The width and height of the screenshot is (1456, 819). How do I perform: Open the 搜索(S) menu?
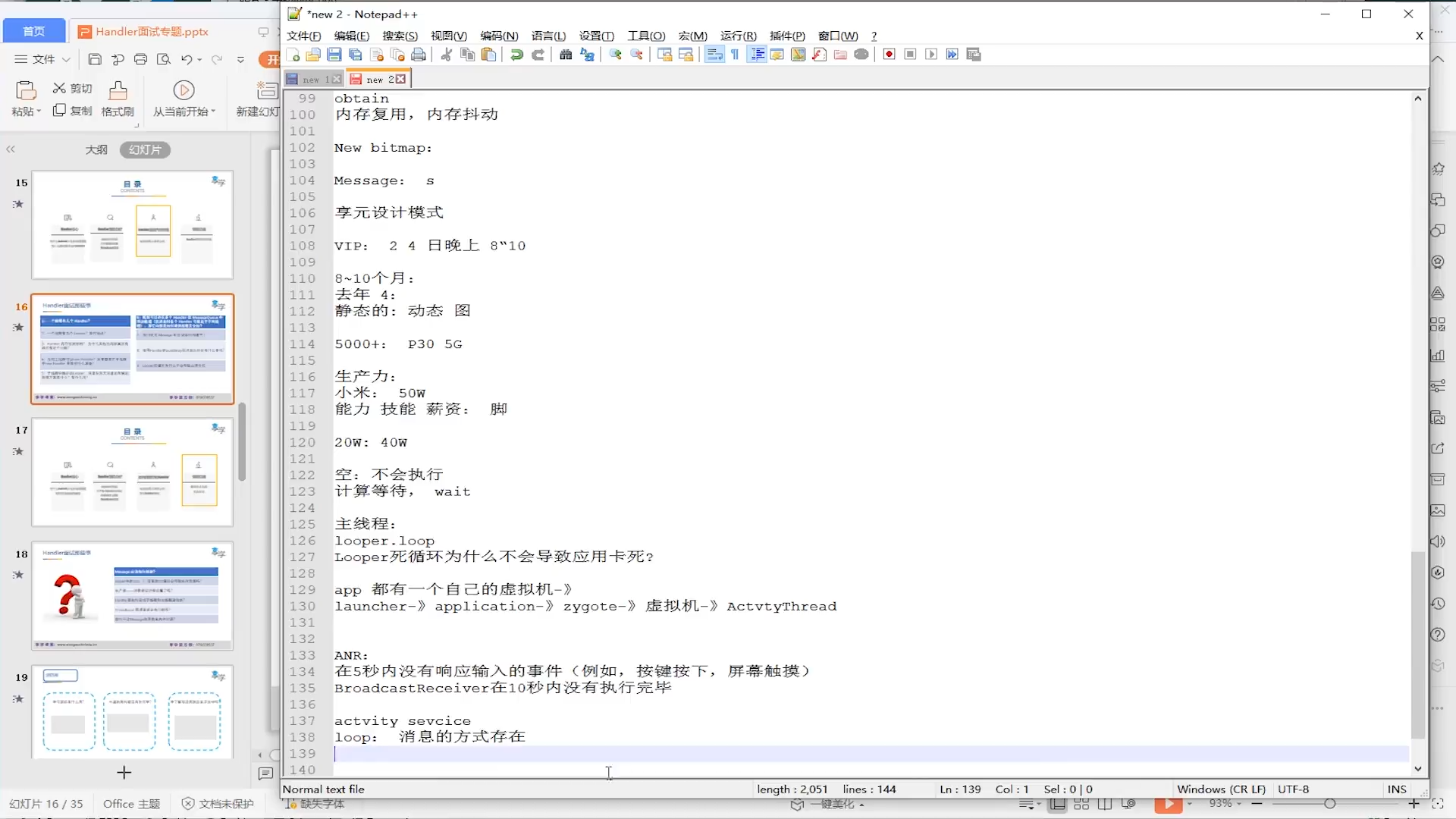(x=400, y=36)
